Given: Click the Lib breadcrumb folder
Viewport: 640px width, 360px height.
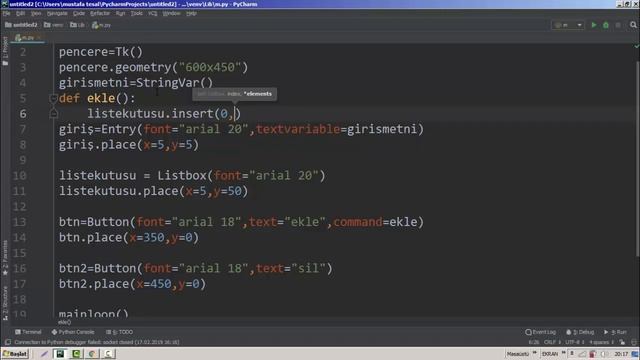Looking at the screenshot, I should click(x=77, y=25).
